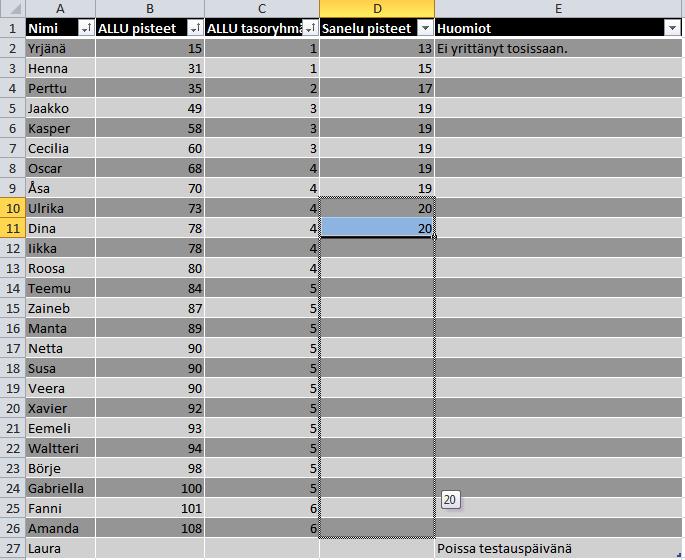
Task: Click the cell containing Oscar
Action: 60,168
